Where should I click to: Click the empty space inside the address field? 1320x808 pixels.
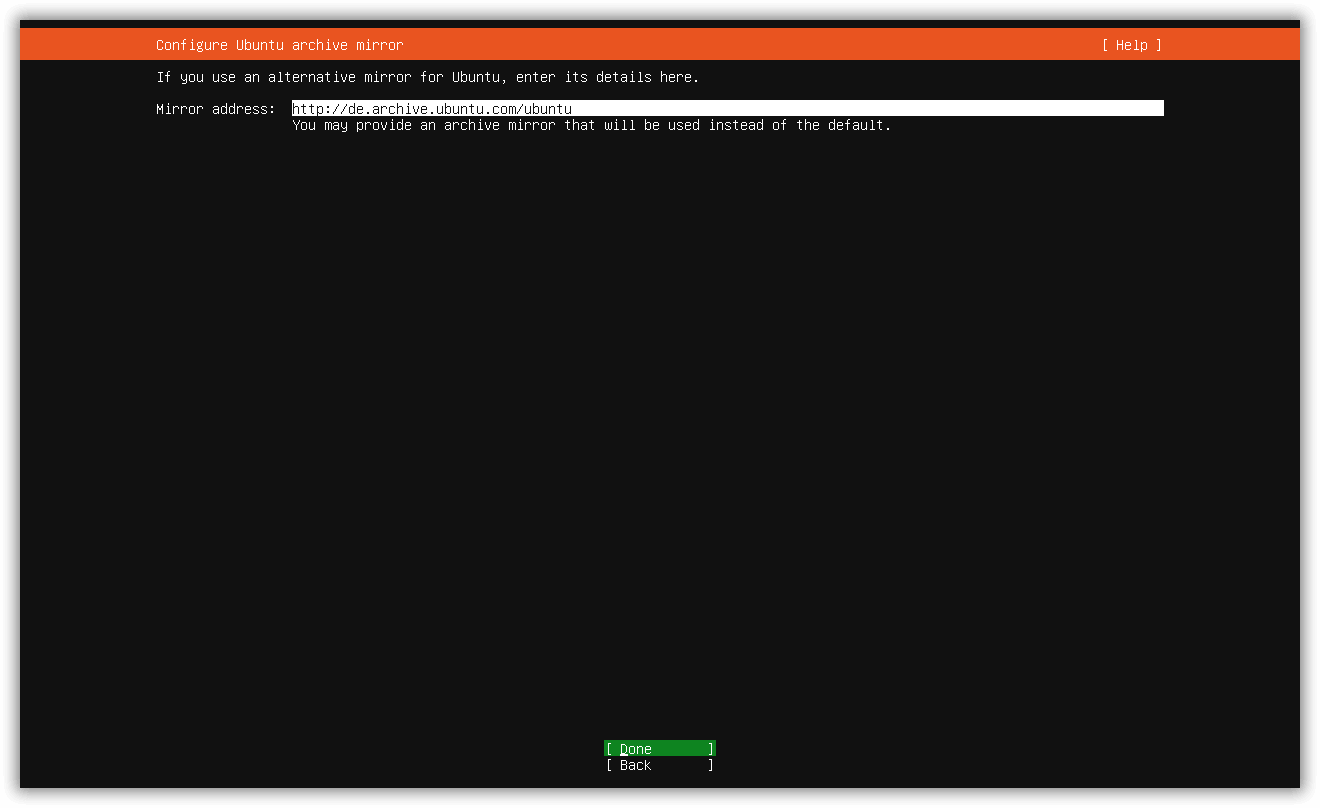(868, 108)
